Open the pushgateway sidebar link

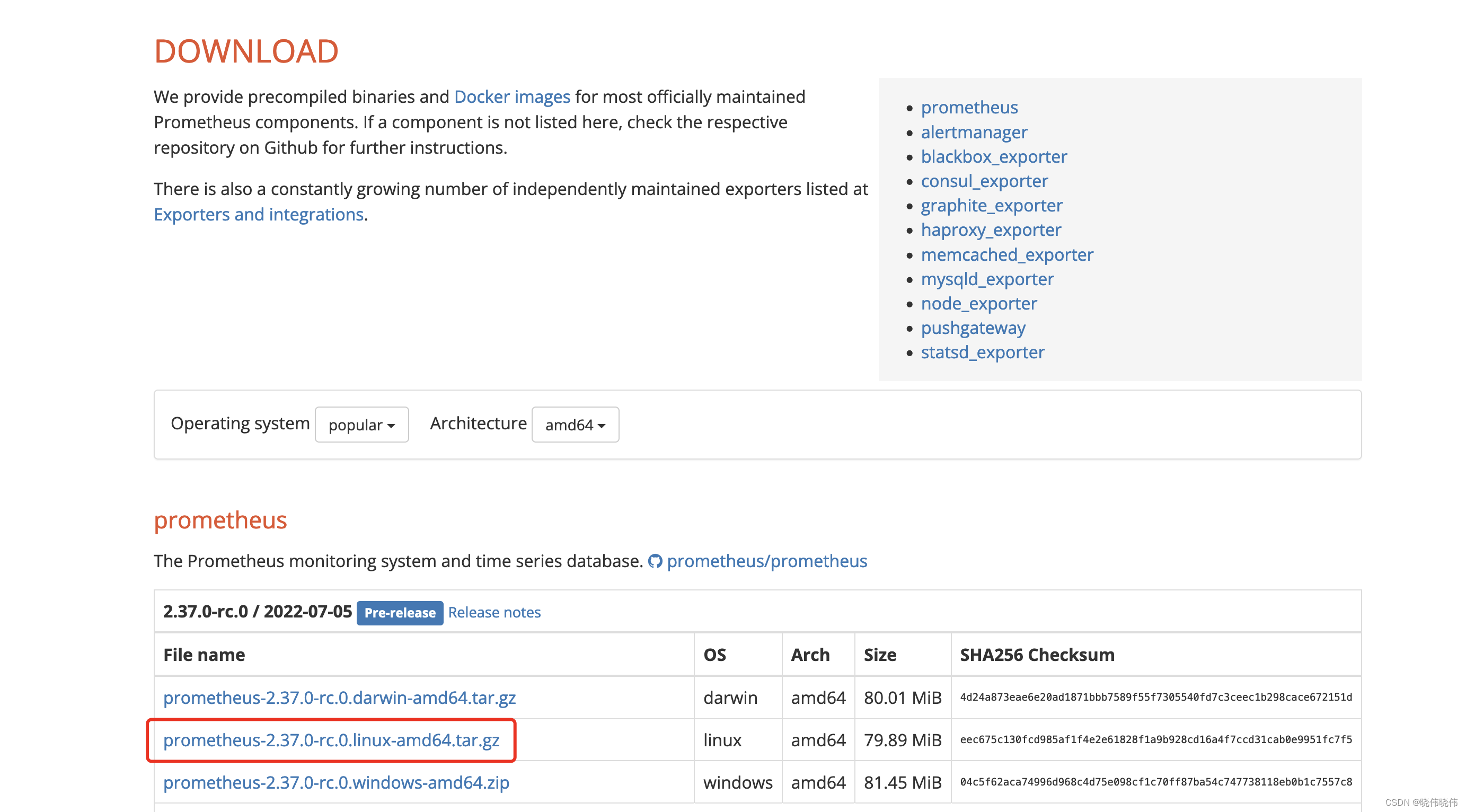pos(973,328)
